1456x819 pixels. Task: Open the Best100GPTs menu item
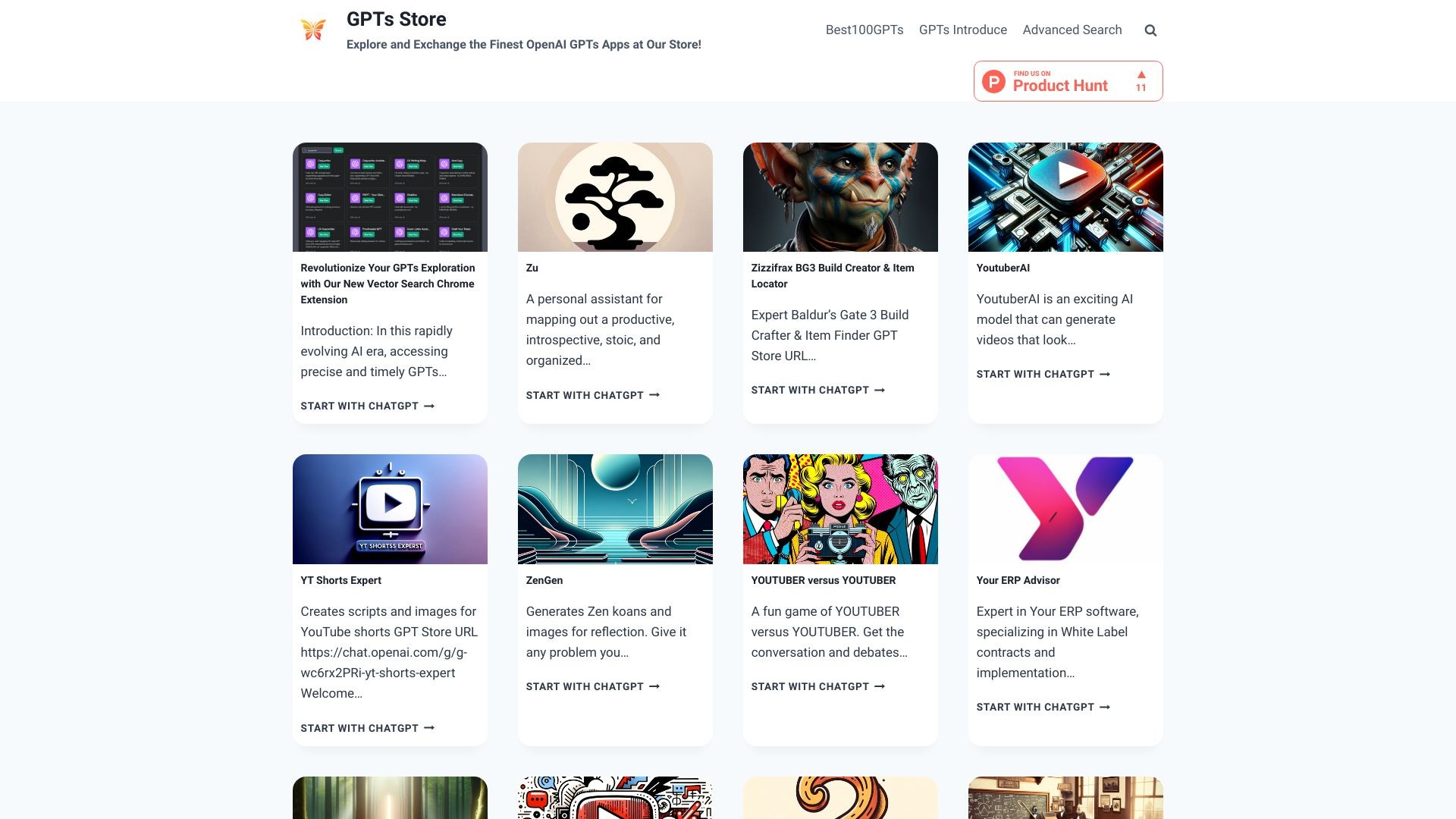pos(864,30)
